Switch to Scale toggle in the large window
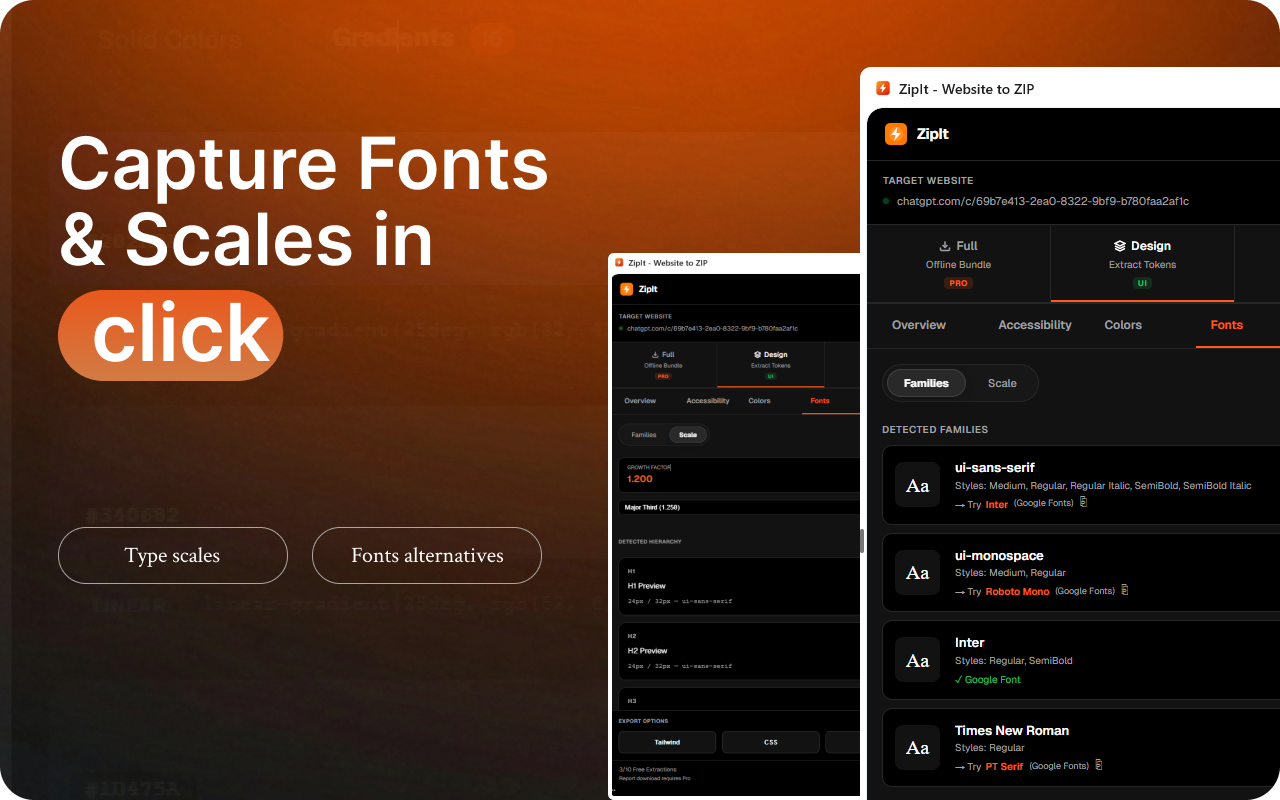 pos(1002,383)
